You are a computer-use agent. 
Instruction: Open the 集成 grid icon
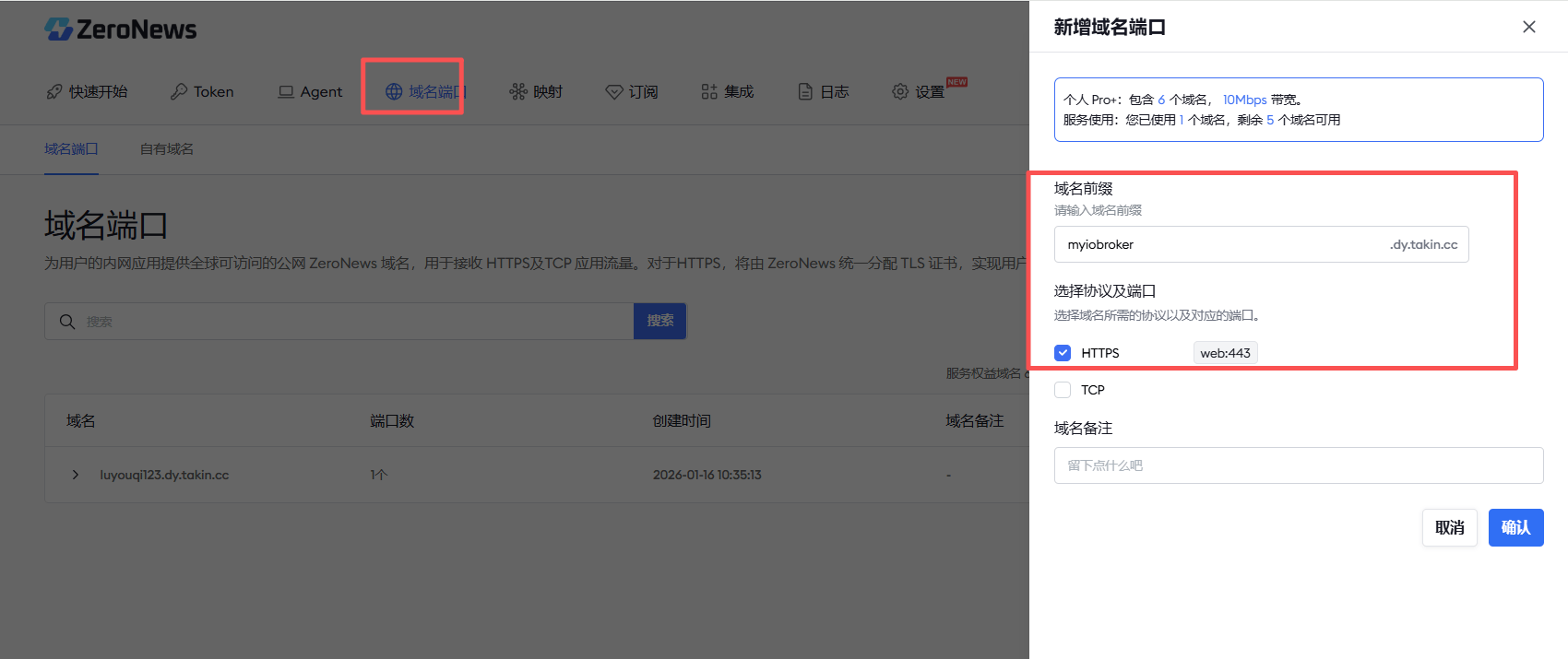pos(709,92)
